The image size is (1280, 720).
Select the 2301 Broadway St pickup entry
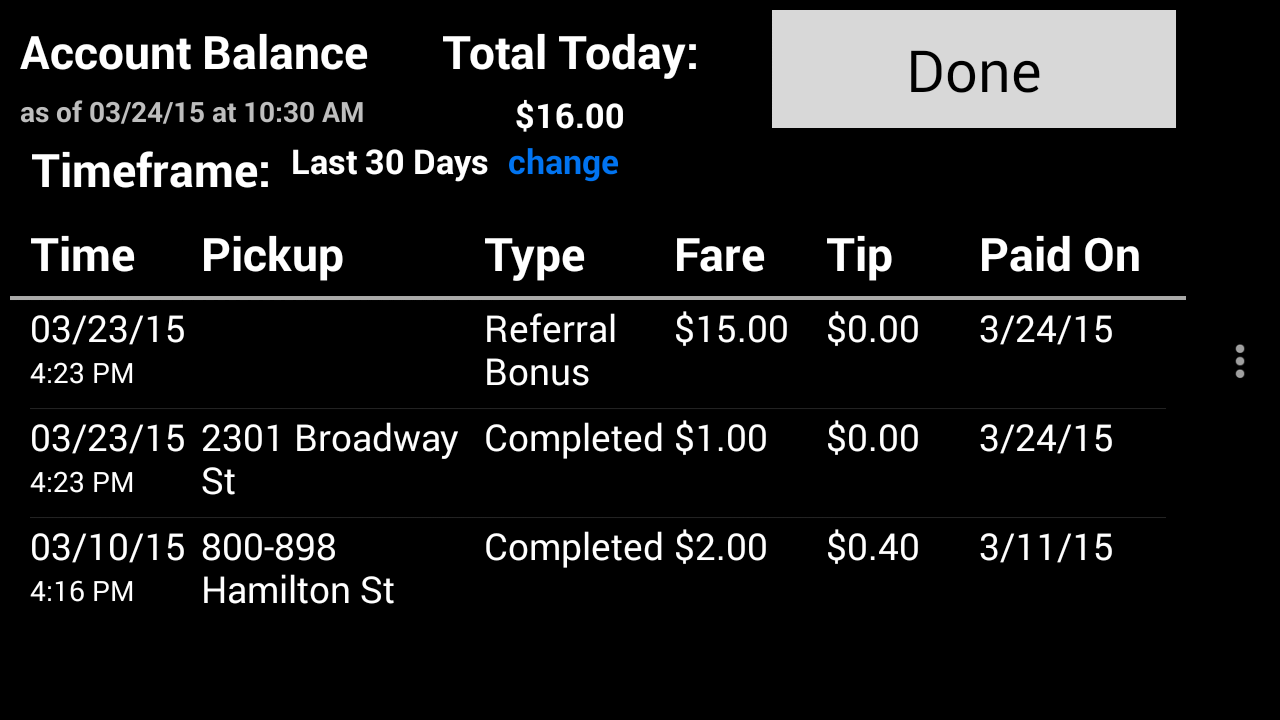coord(329,460)
